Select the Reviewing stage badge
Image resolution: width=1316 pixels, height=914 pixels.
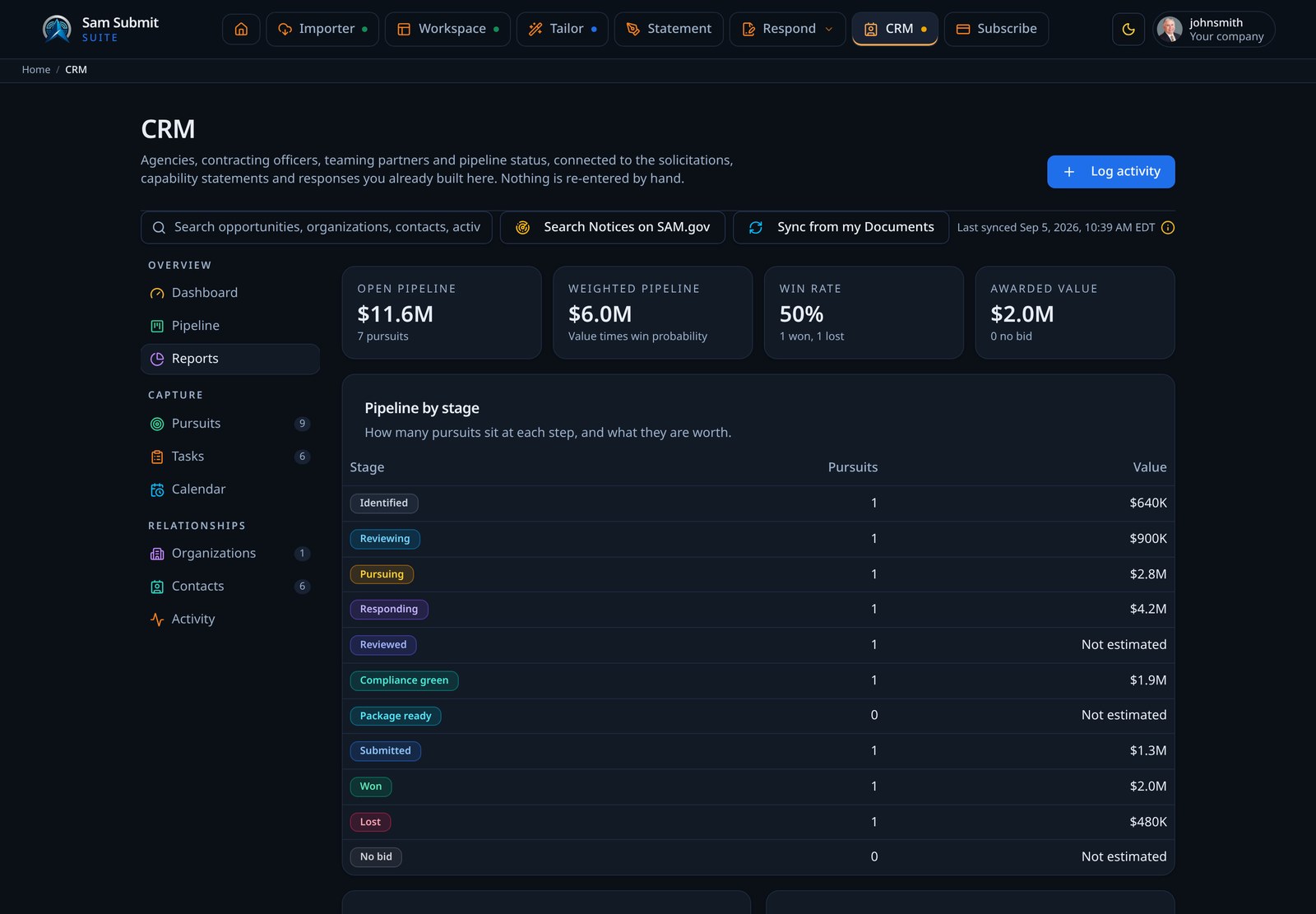385,539
